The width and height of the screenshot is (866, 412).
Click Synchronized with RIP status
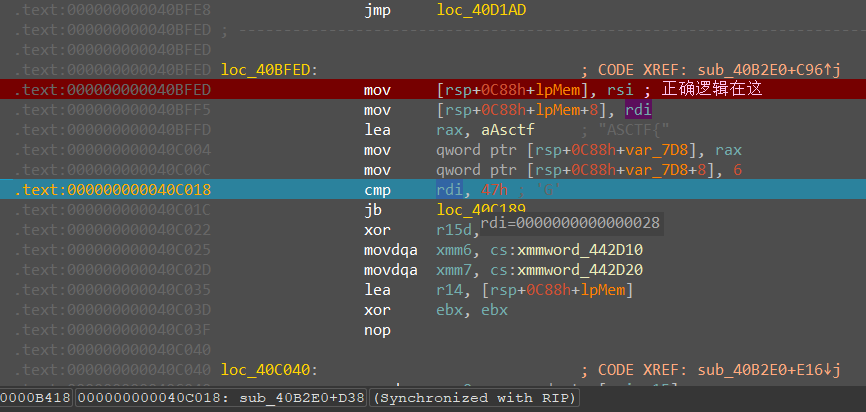point(474,398)
